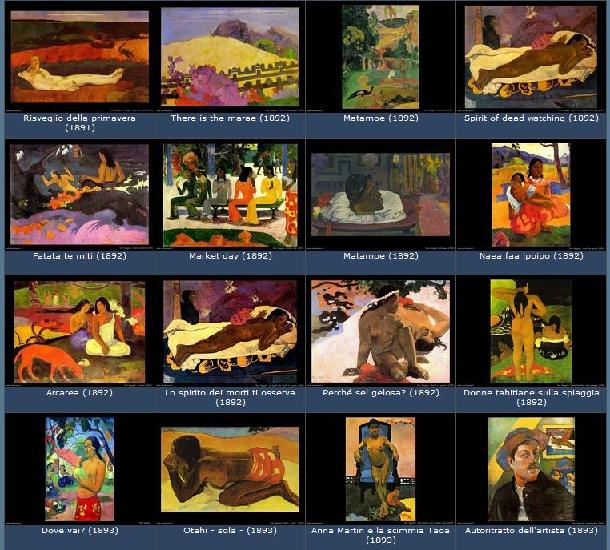
Task: Select the Arearea painting with red dog
Action: (79, 332)
